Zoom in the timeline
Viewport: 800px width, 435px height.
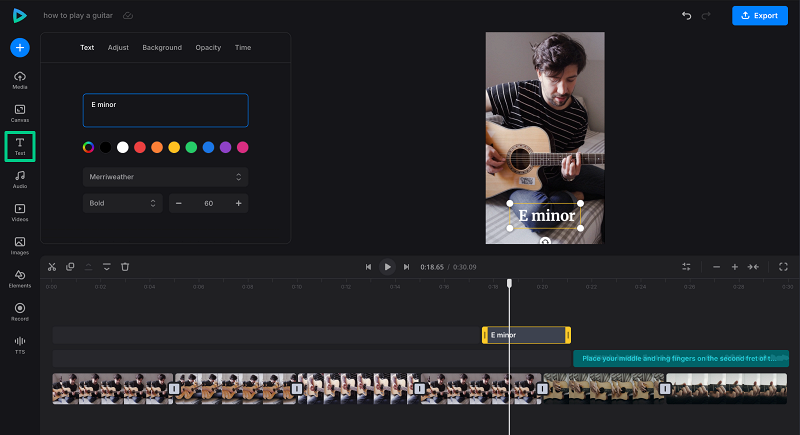pos(735,267)
